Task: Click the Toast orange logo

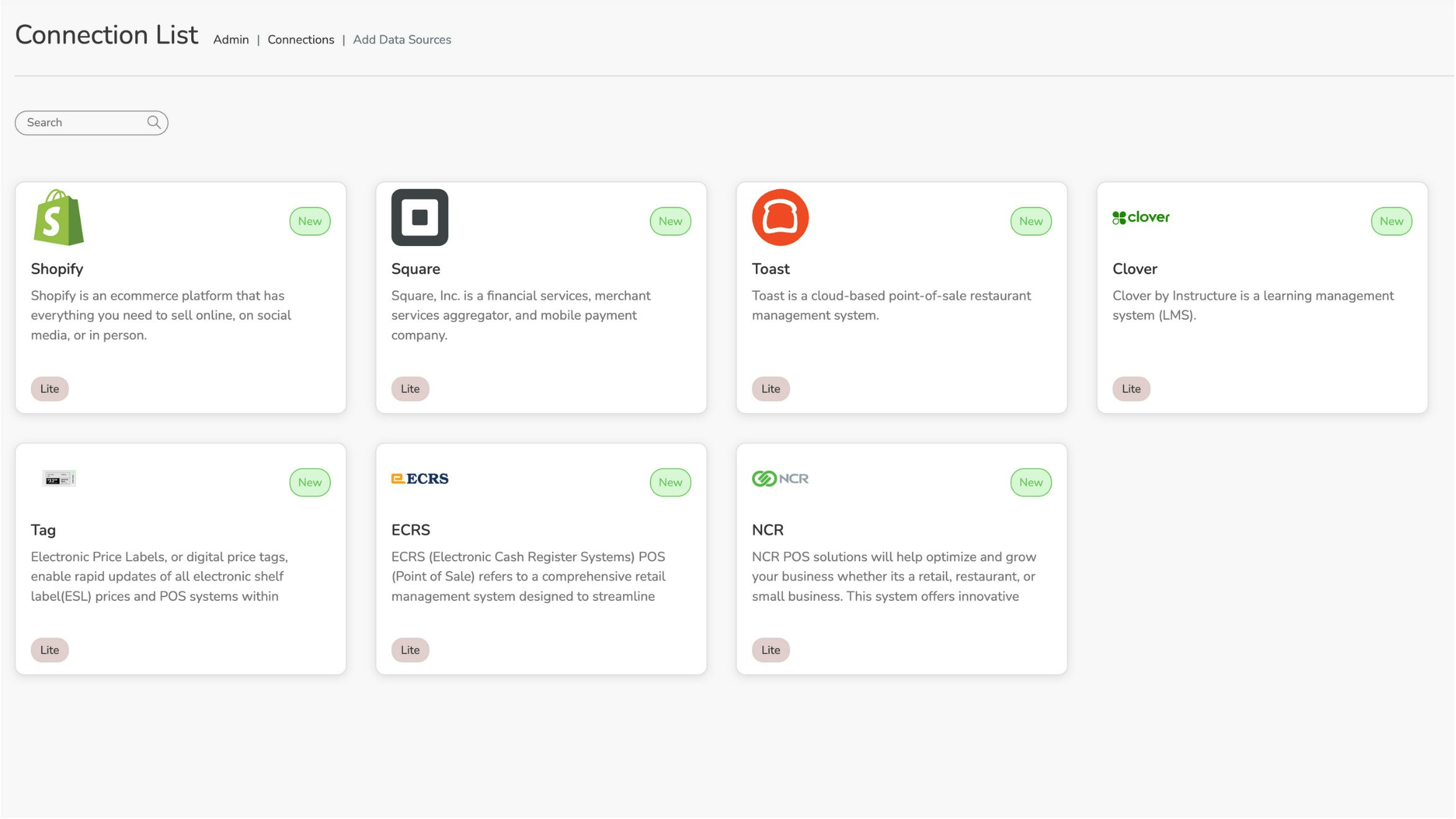Action: [x=780, y=217]
